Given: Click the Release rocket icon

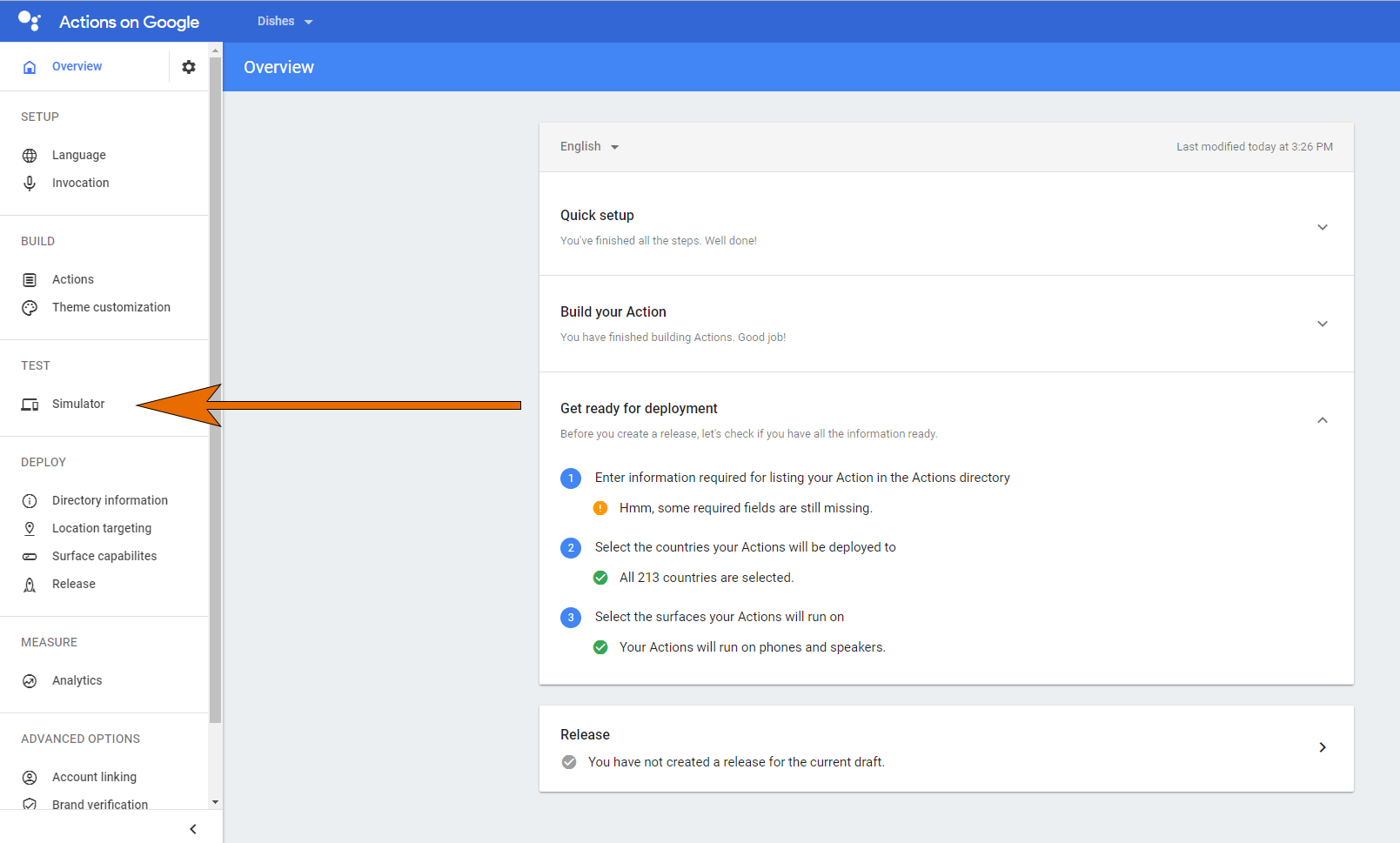Looking at the screenshot, I should (30, 585).
